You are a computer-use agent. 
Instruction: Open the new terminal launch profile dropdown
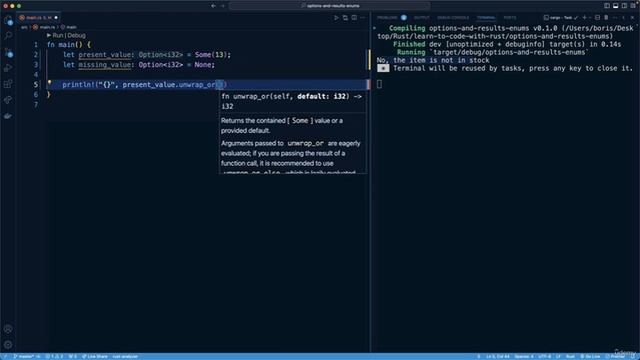(x=590, y=18)
